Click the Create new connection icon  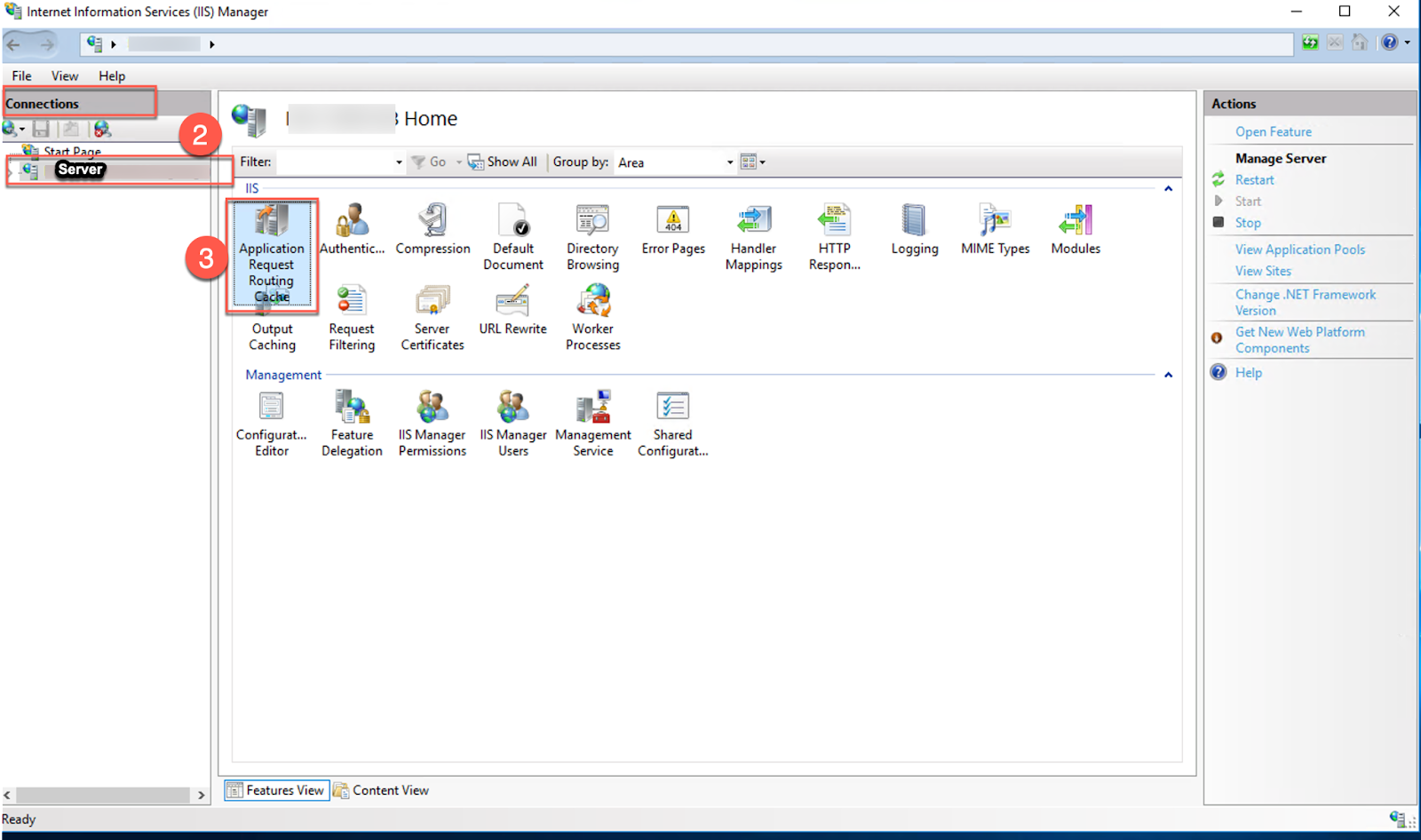click(x=11, y=129)
